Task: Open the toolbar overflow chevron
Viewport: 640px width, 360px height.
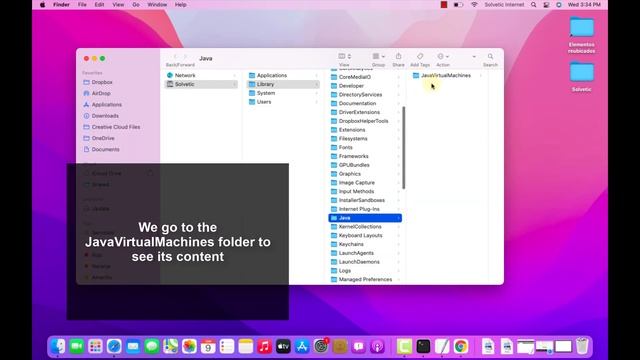Action: click(x=474, y=57)
